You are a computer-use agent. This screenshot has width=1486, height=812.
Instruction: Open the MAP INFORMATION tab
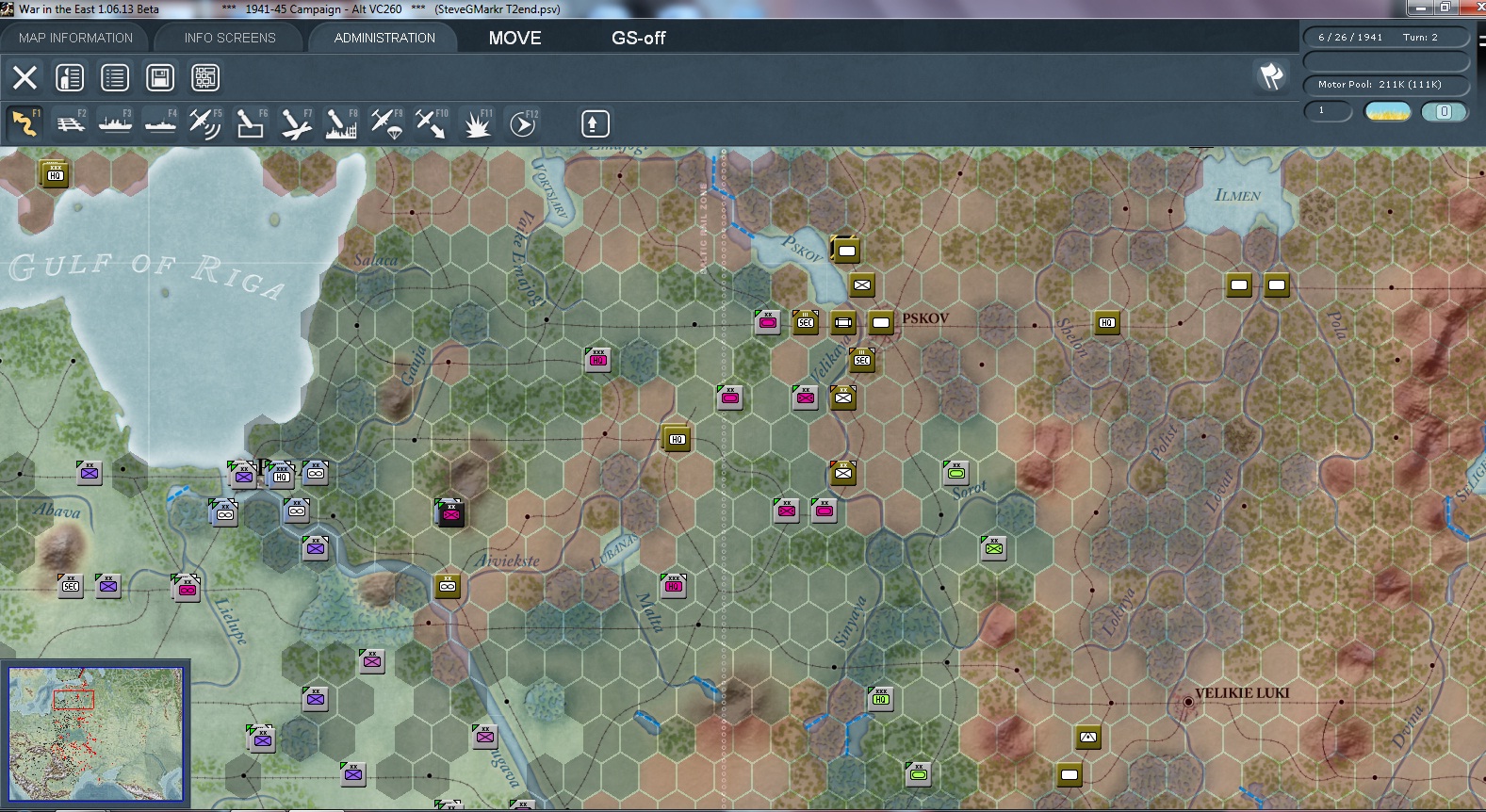[x=75, y=38]
